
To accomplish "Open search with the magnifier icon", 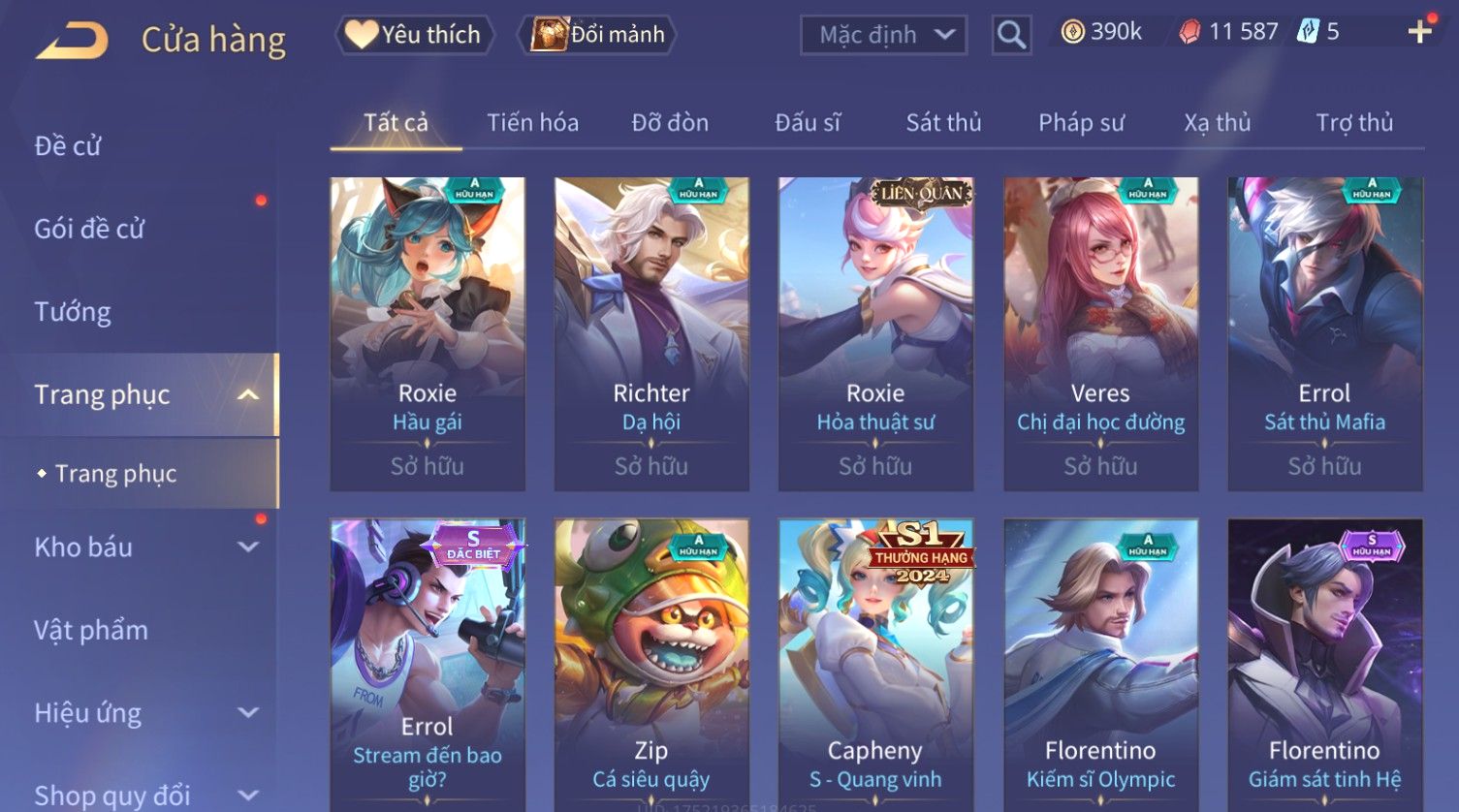I will [1011, 35].
